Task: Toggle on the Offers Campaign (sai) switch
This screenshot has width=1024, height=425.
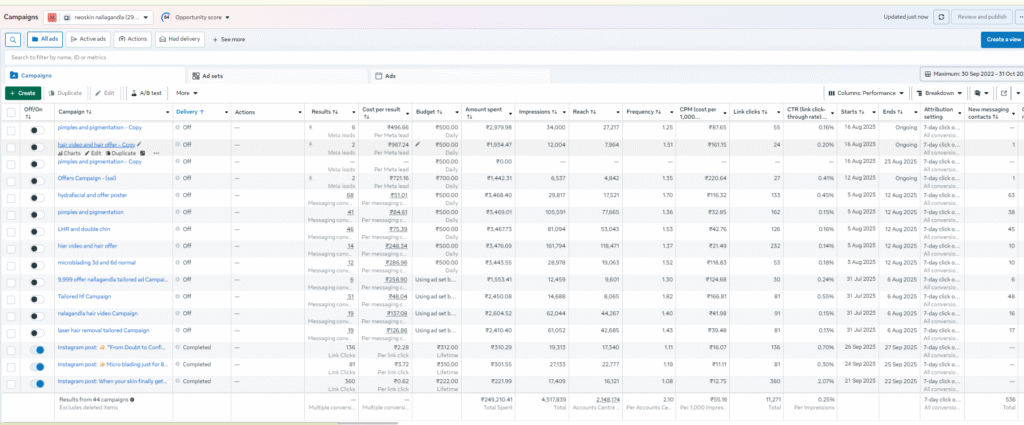Action: coord(36,180)
